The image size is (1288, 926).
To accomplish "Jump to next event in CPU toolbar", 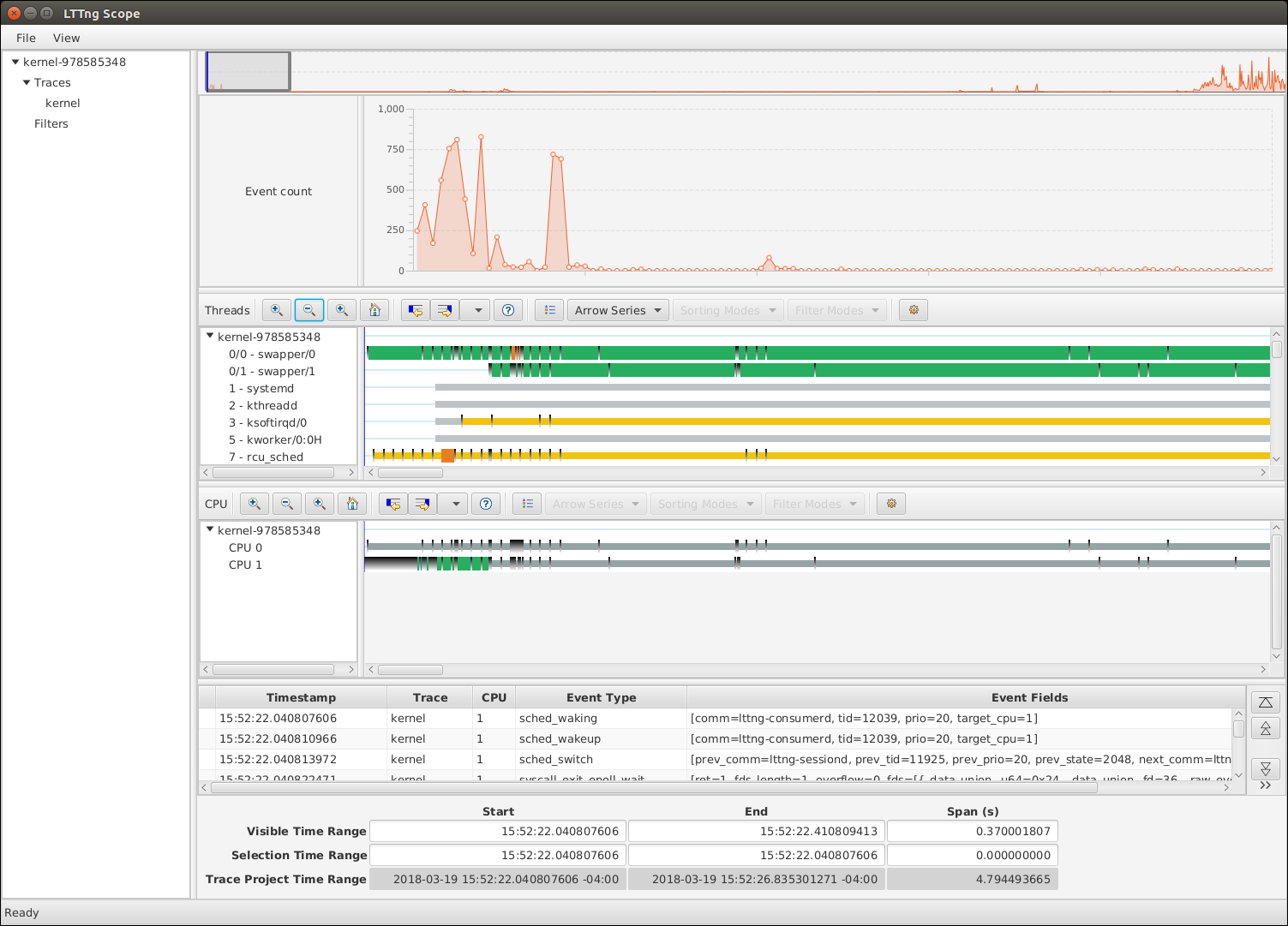I will (422, 504).
